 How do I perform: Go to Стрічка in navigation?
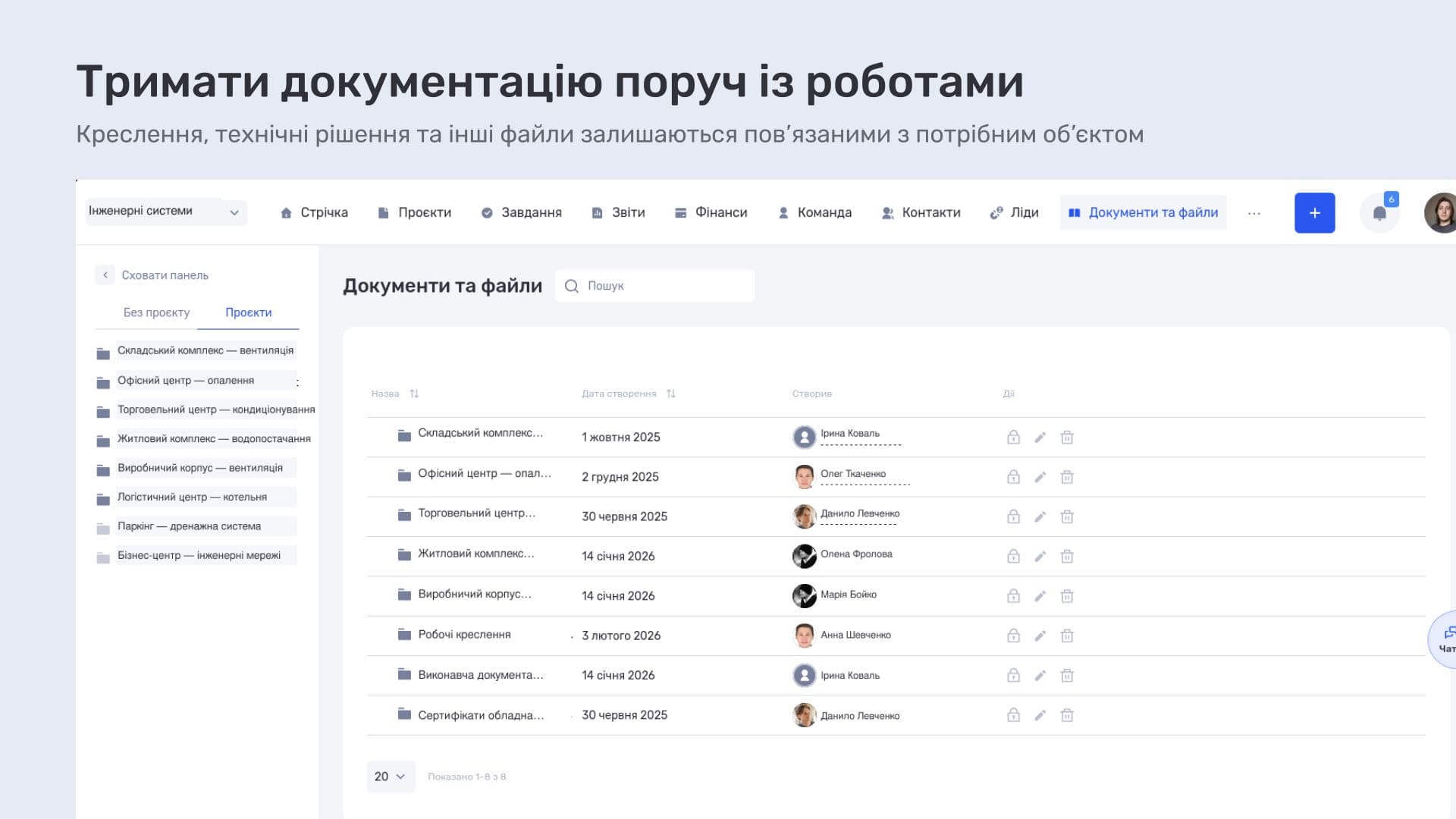pyautogui.click(x=314, y=213)
